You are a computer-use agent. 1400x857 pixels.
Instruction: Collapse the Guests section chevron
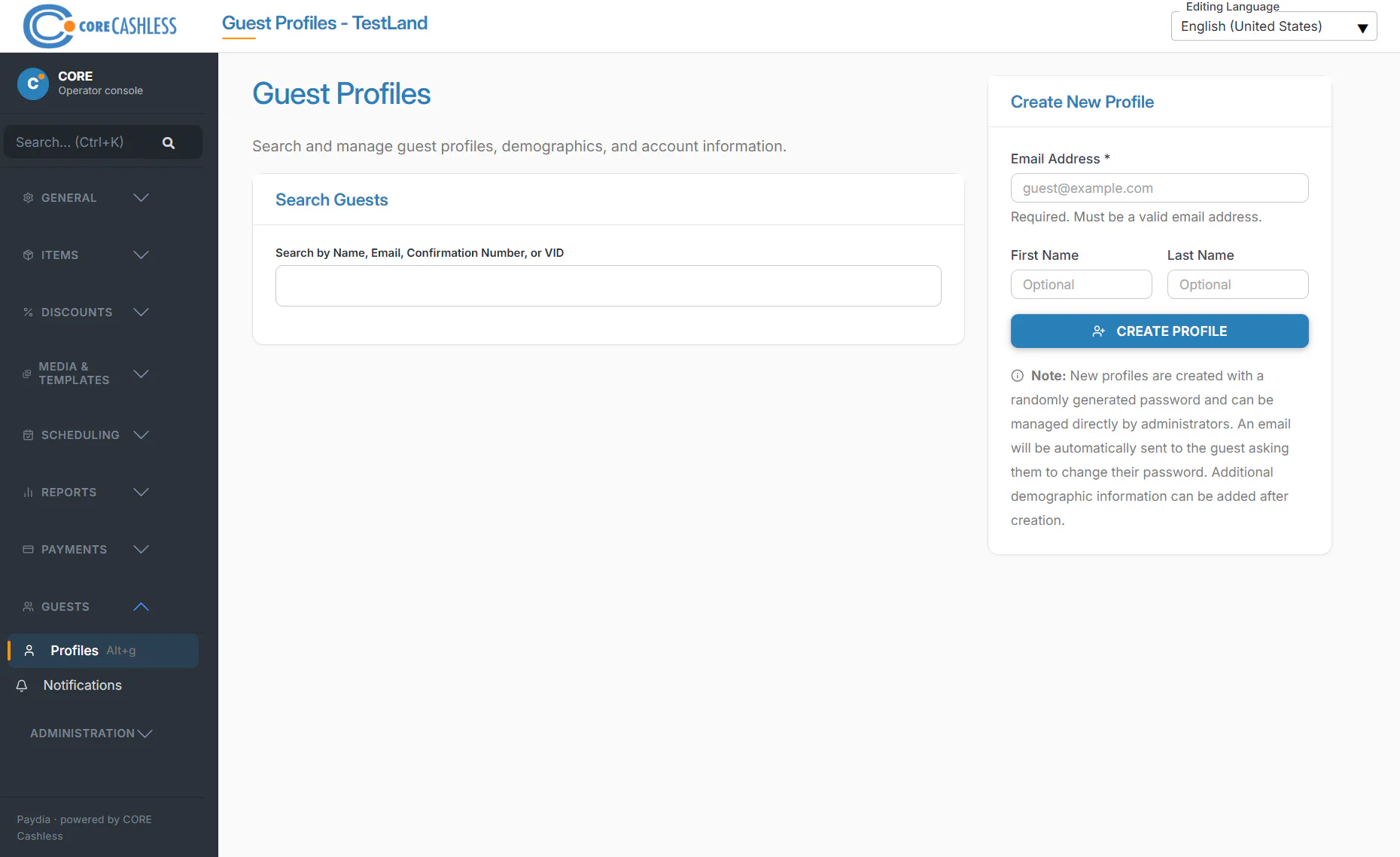tap(141, 607)
